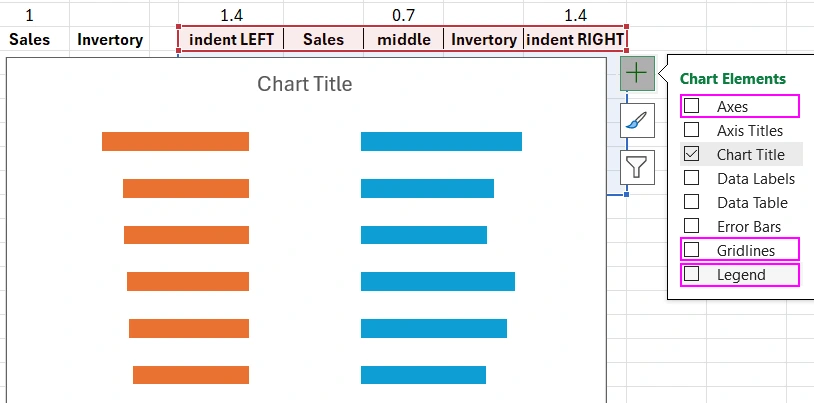The width and height of the screenshot is (814, 403).
Task: Select the 'indent RIGHT' header cell
Action: (575, 40)
